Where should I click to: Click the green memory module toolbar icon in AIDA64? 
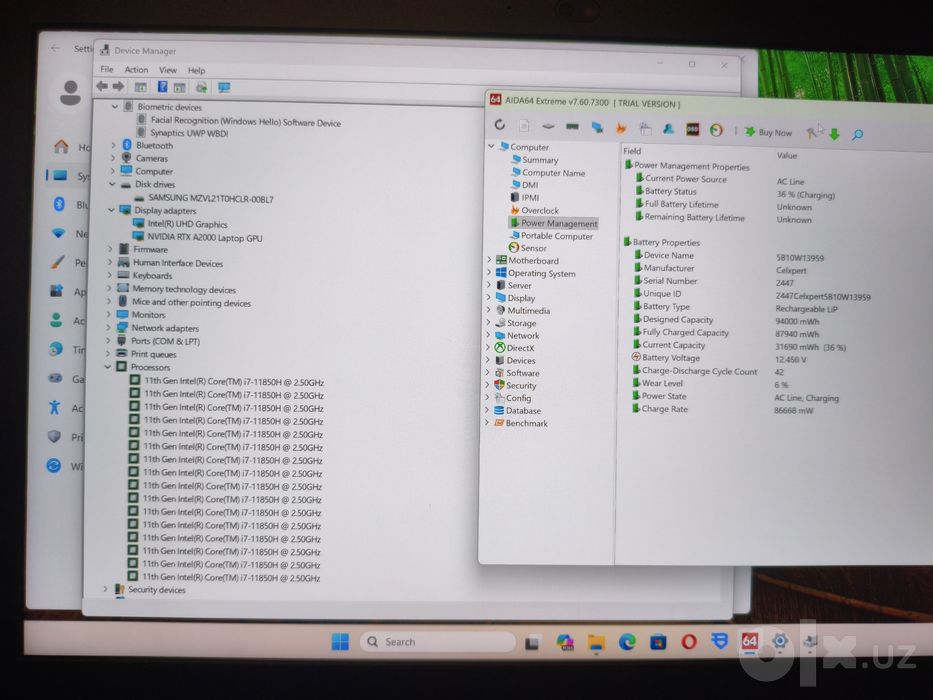coord(572,126)
